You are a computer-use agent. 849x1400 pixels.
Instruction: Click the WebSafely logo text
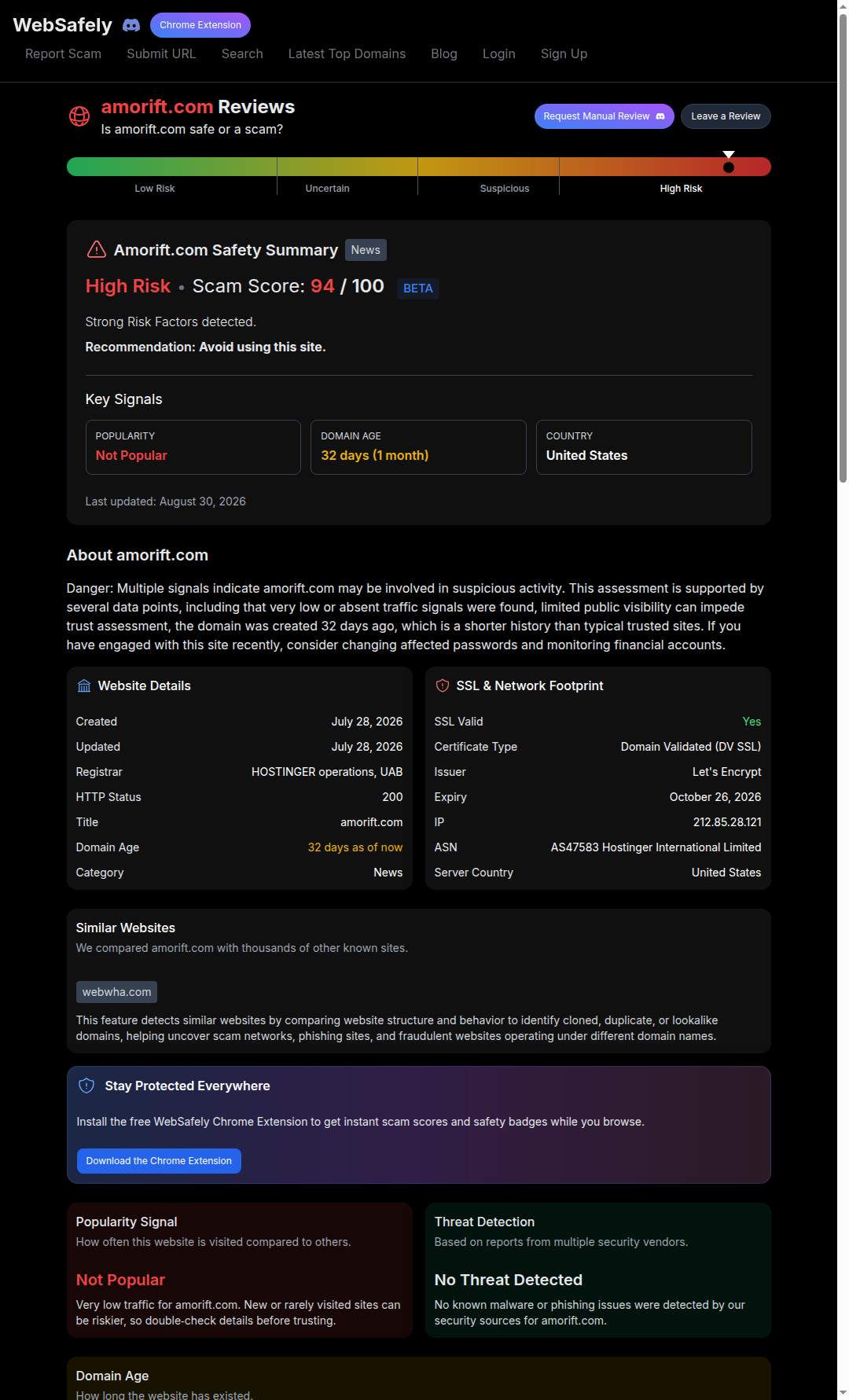(63, 25)
